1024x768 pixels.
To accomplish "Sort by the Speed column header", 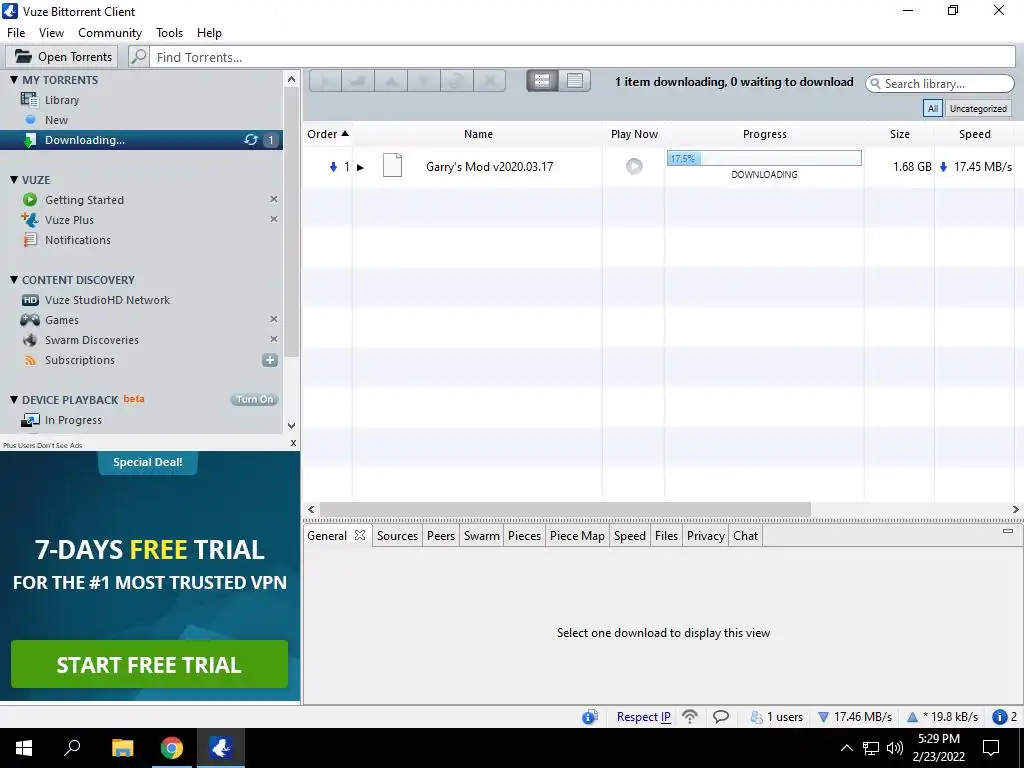I will click(974, 134).
